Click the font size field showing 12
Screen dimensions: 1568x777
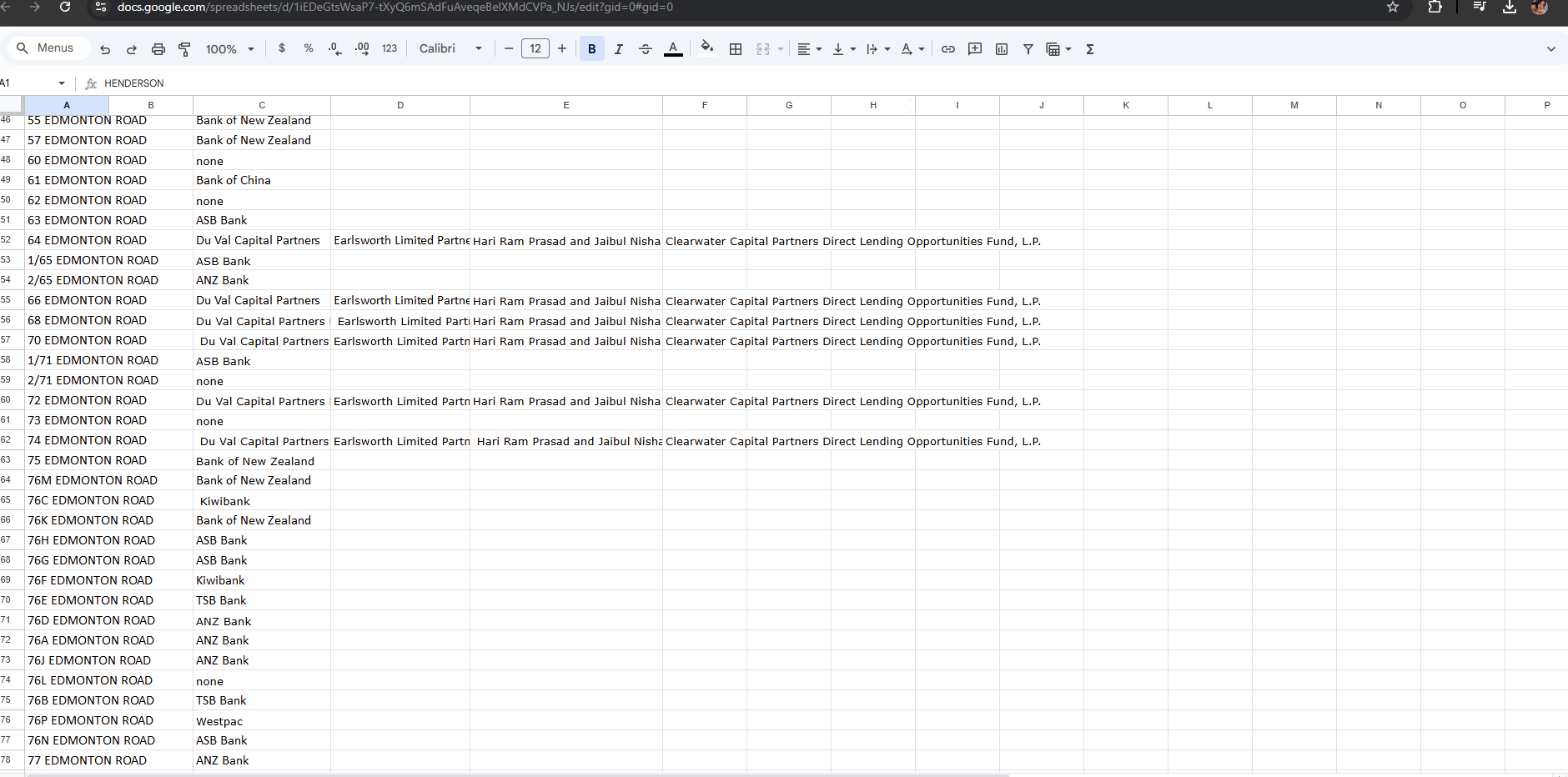[535, 48]
